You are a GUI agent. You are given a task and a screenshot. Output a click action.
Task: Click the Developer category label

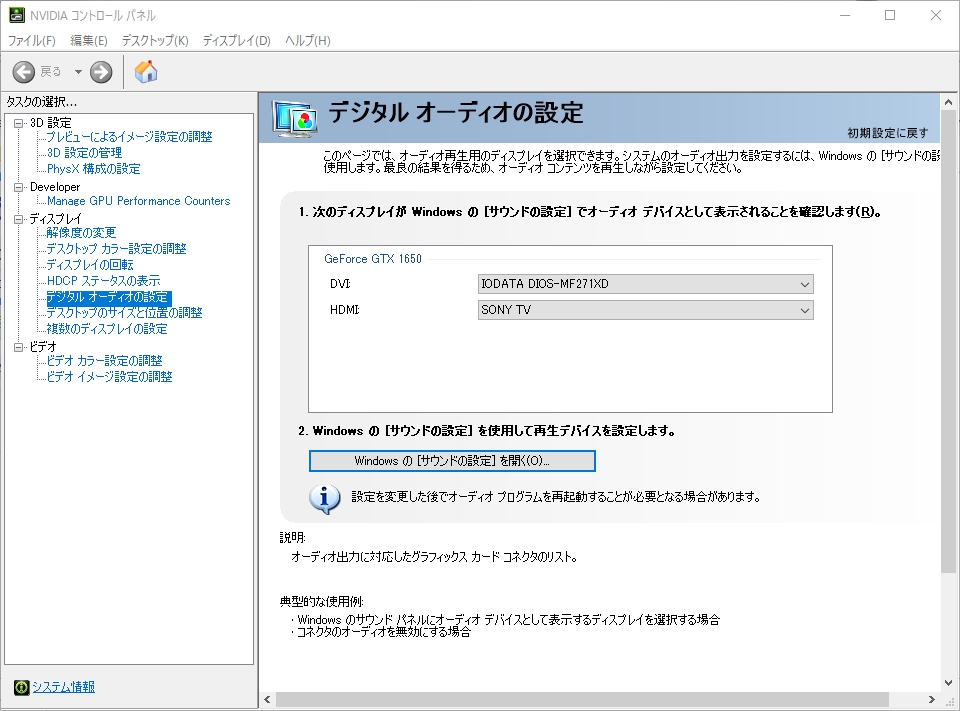click(x=55, y=187)
